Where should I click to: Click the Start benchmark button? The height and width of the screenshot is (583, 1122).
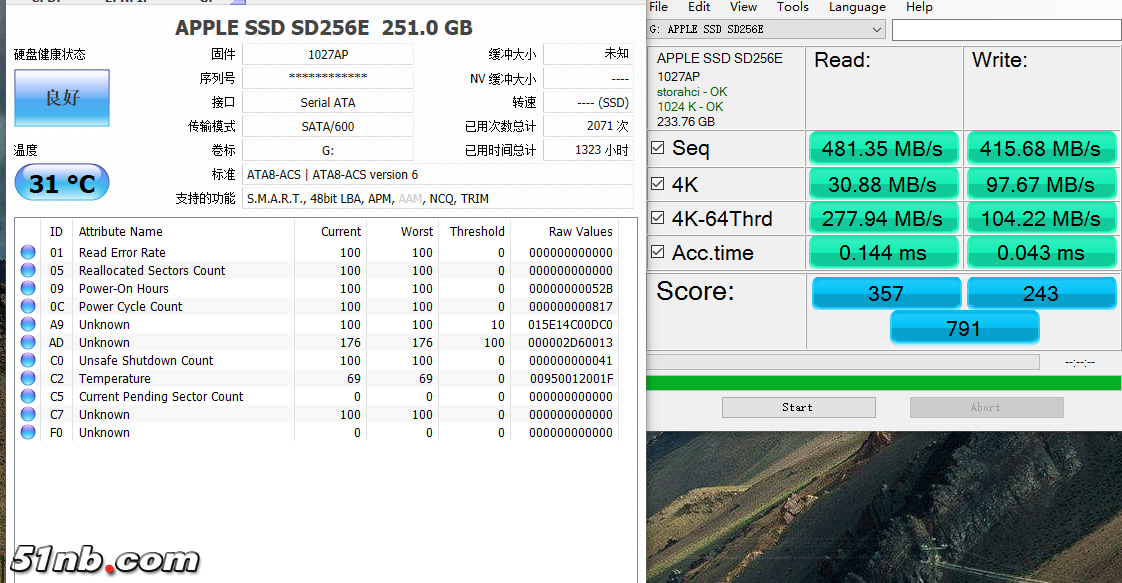799,407
